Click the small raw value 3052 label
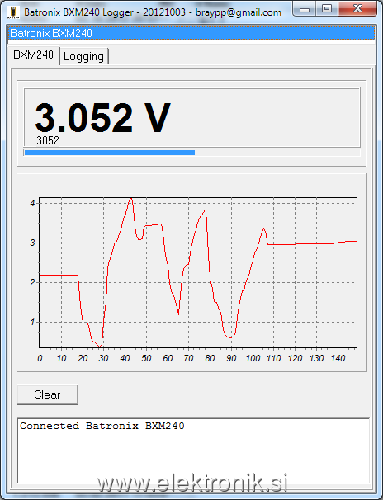 pos(48,140)
